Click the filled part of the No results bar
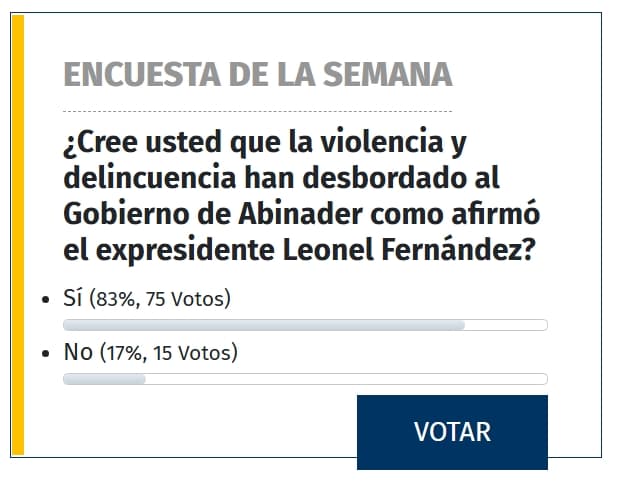626x487 pixels. 104,379
